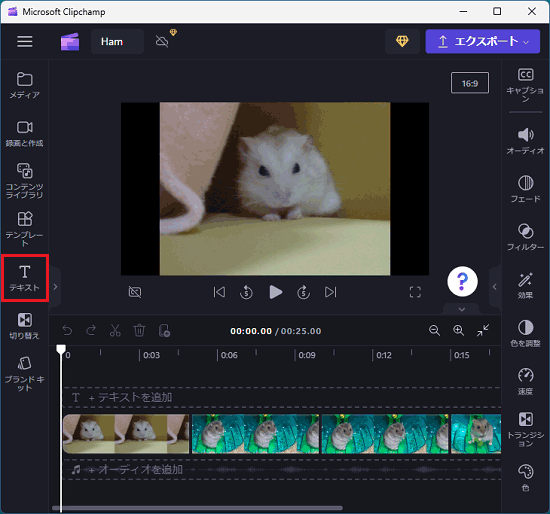Fit the timeline to the screen
Image resolution: width=550 pixels, height=514 pixels.
click(483, 331)
